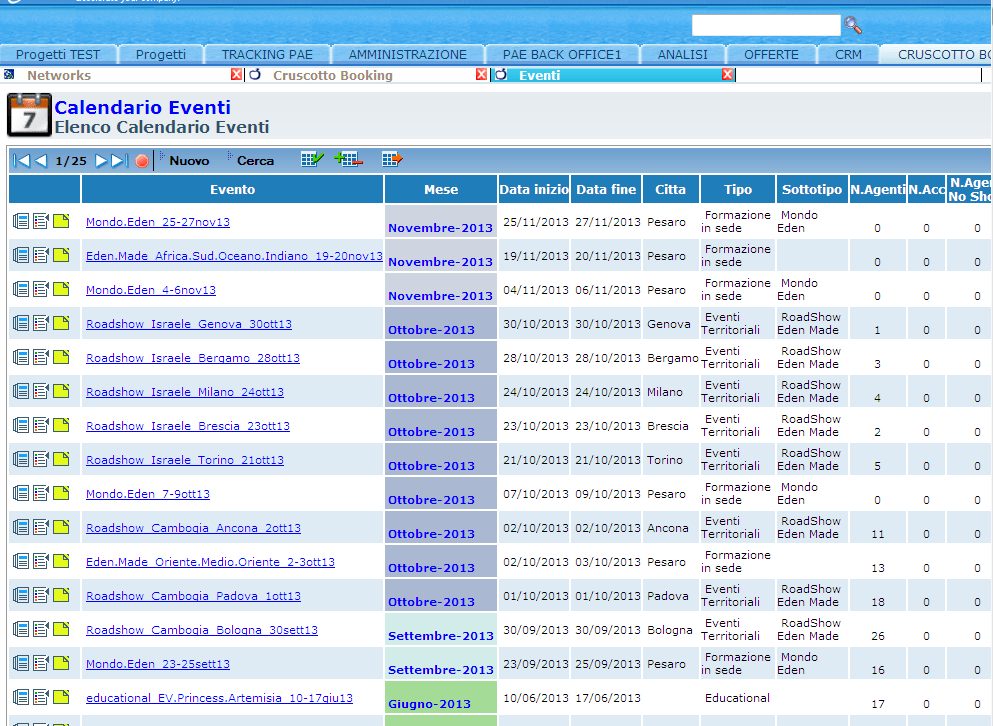The height and width of the screenshot is (726, 993).
Task: Open document list icon for Roadshow_Cambogia_Ancona row
Action: click(21, 527)
